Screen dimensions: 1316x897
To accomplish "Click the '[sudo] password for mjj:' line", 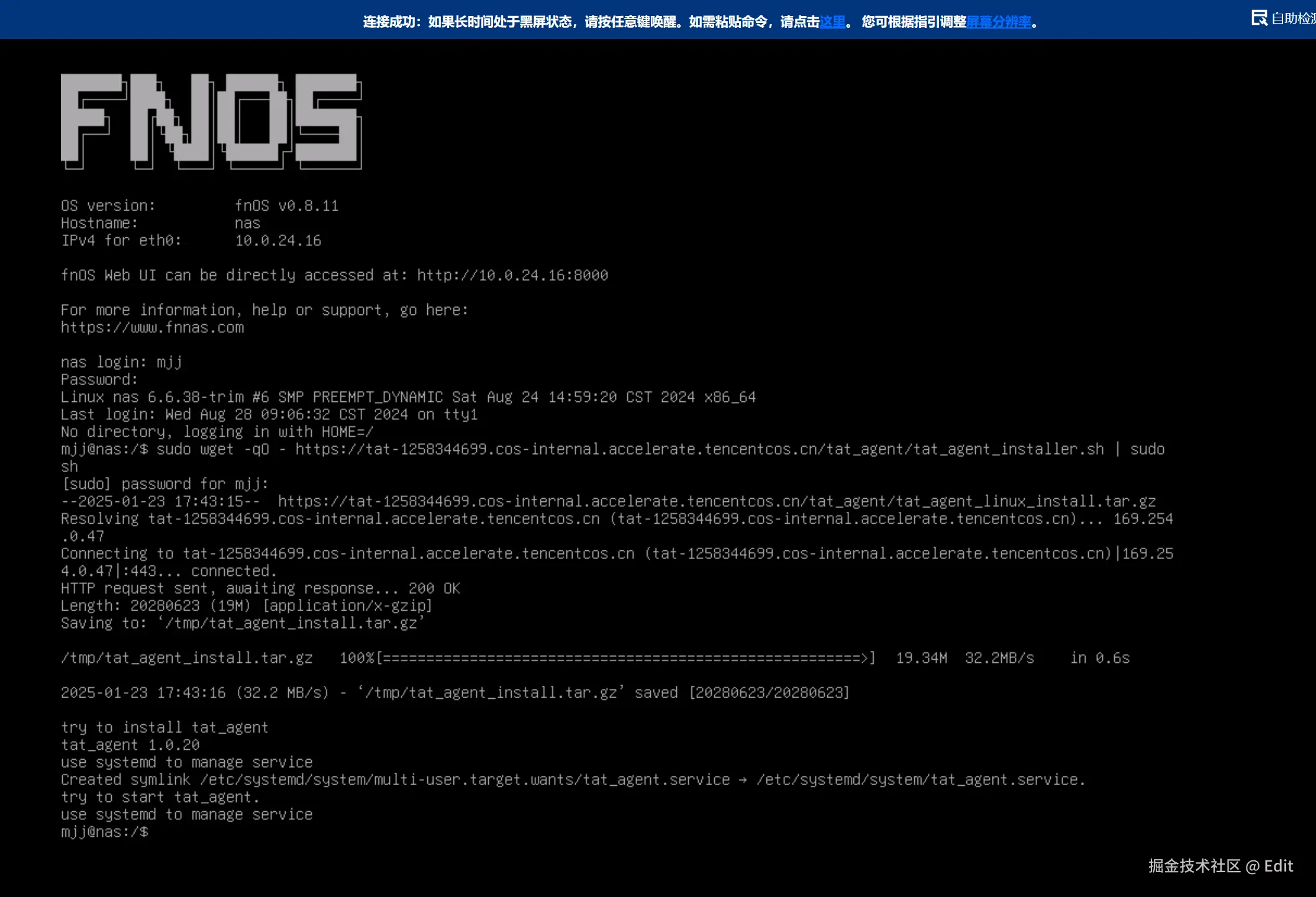I will 165,484.
